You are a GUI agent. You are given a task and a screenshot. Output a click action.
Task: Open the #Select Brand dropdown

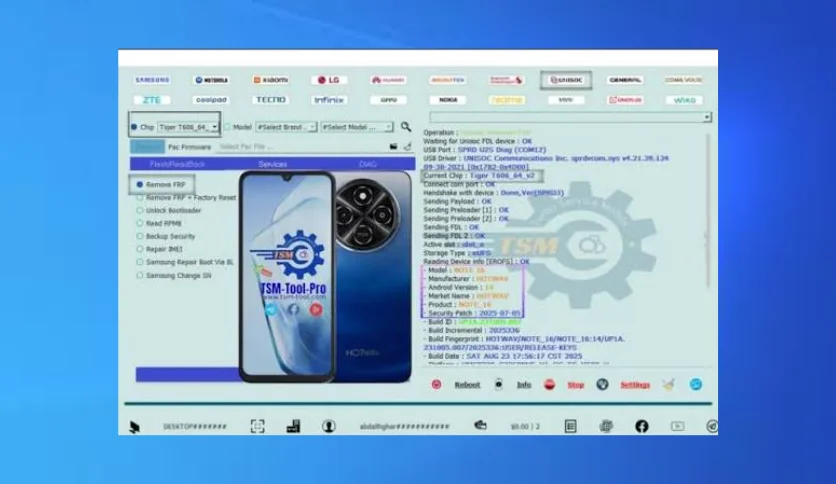[286, 127]
